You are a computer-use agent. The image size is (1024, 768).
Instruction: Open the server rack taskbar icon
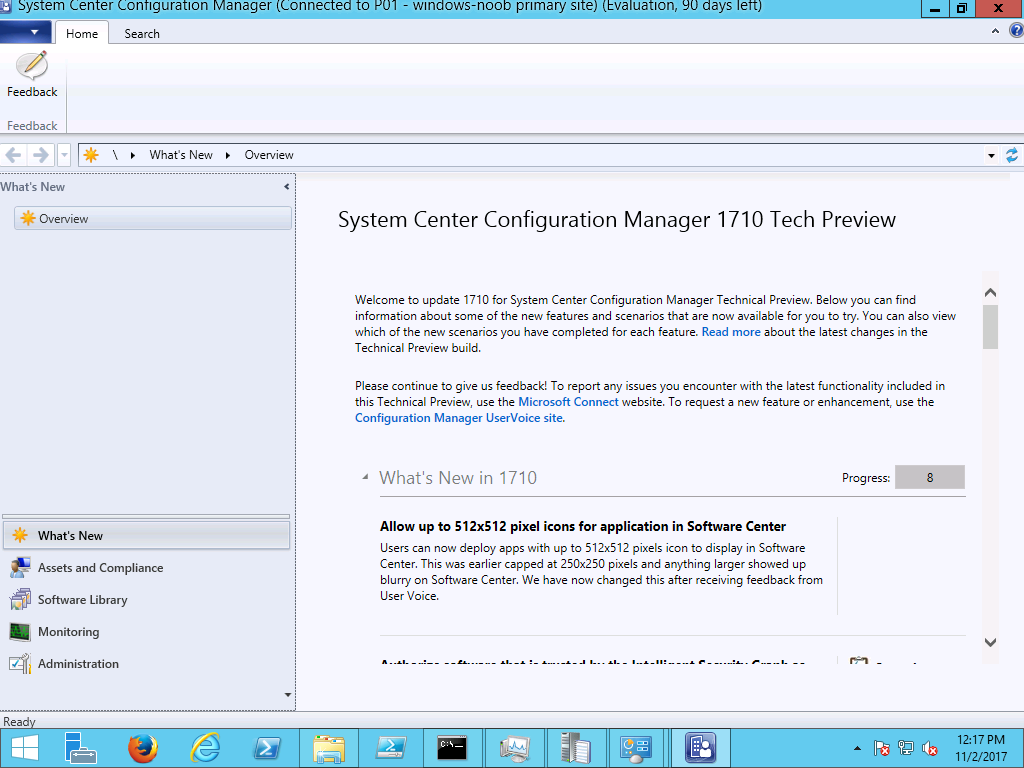(575, 748)
